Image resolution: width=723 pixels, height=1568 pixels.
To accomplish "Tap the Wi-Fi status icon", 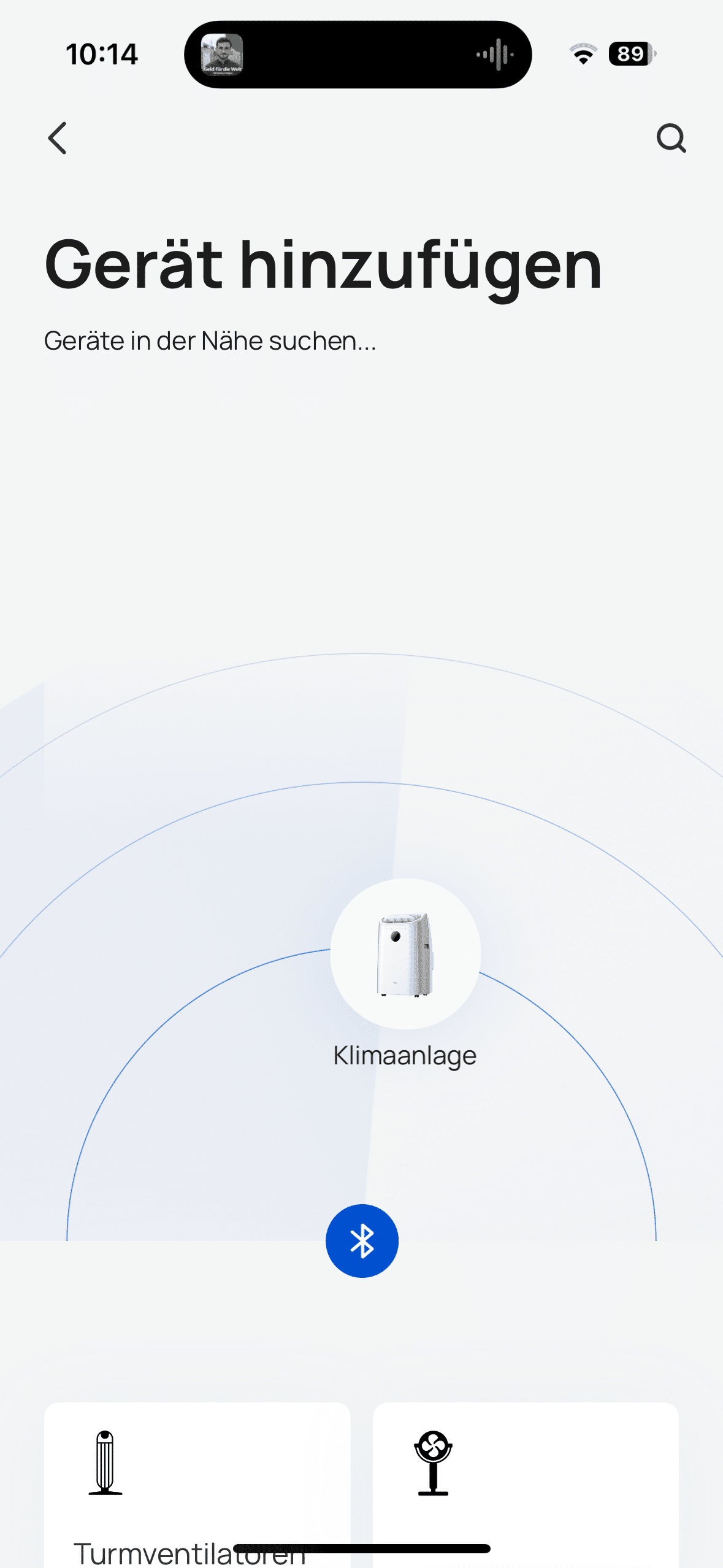I will (583, 54).
